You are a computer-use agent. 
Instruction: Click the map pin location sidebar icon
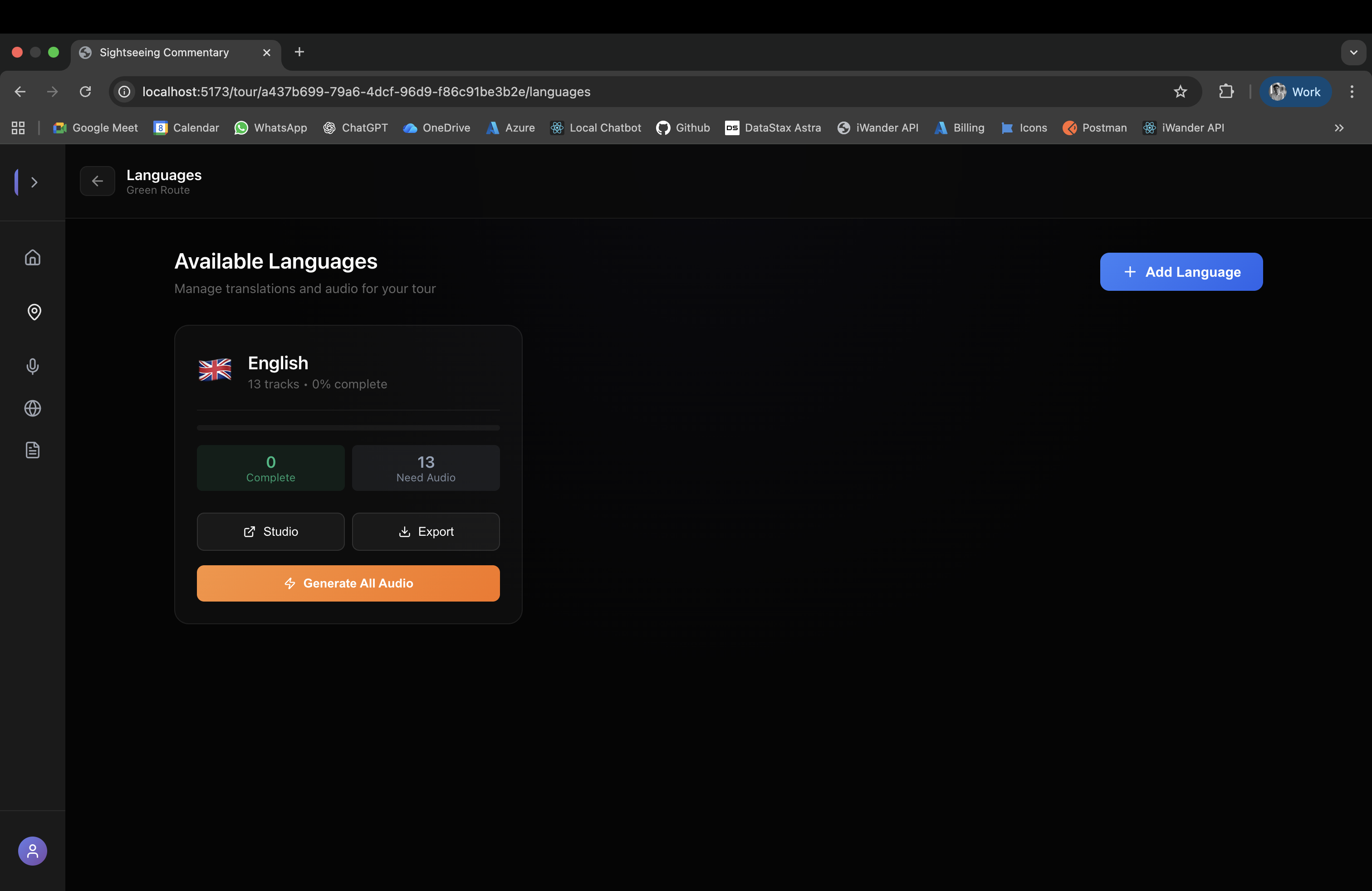pos(34,312)
